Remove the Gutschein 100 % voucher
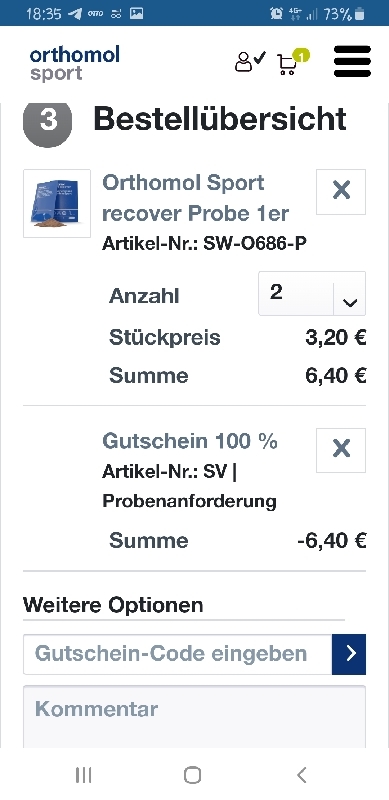The height and width of the screenshot is (800, 389). point(341,450)
